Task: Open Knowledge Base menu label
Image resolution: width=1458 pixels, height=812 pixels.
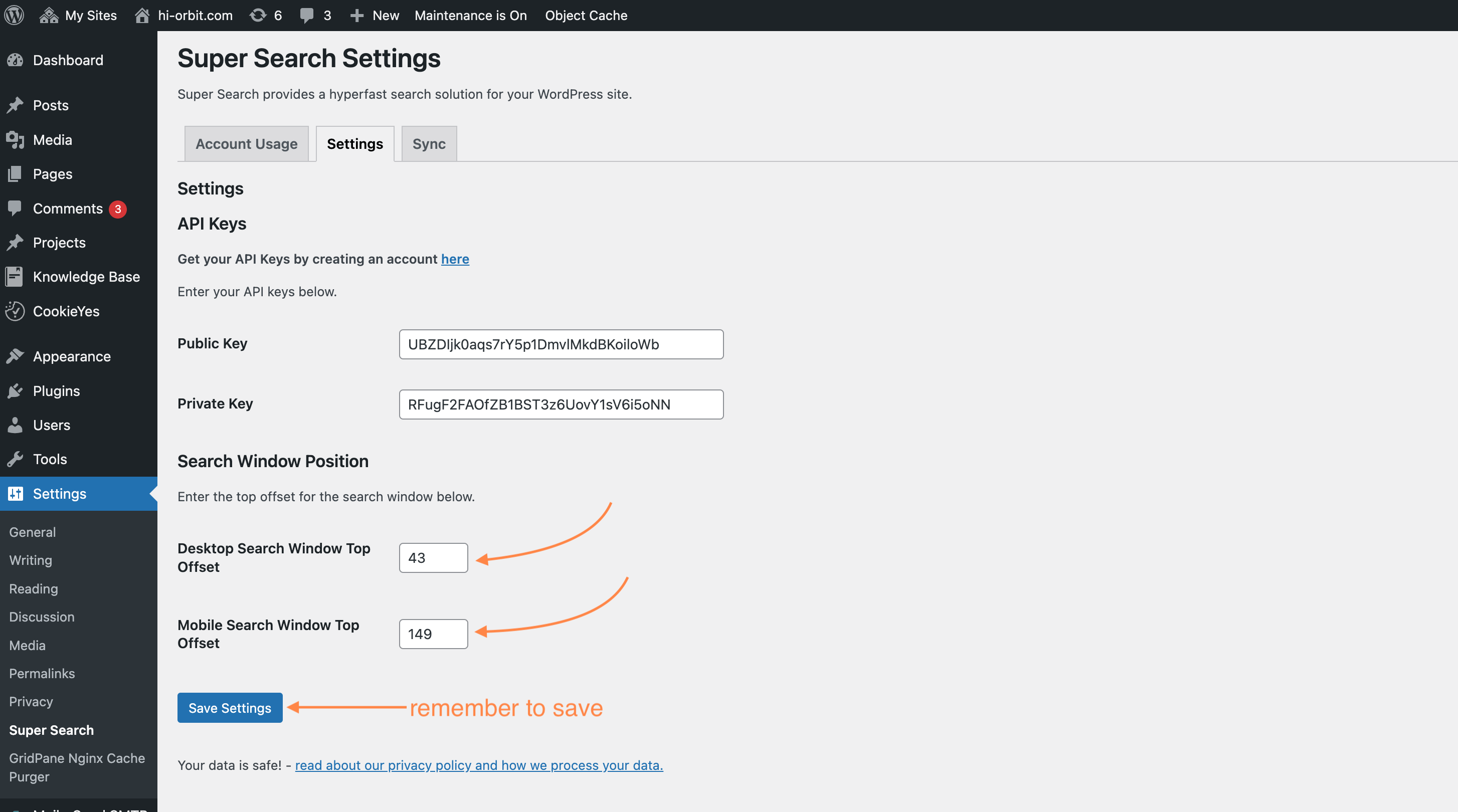Action: click(87, 277)
